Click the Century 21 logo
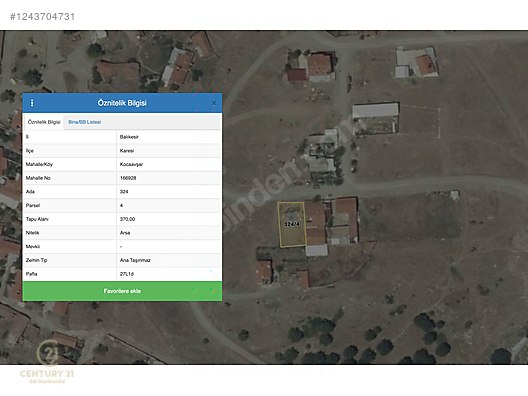Screen dimensions: 528x396 [x=47, y=362]
